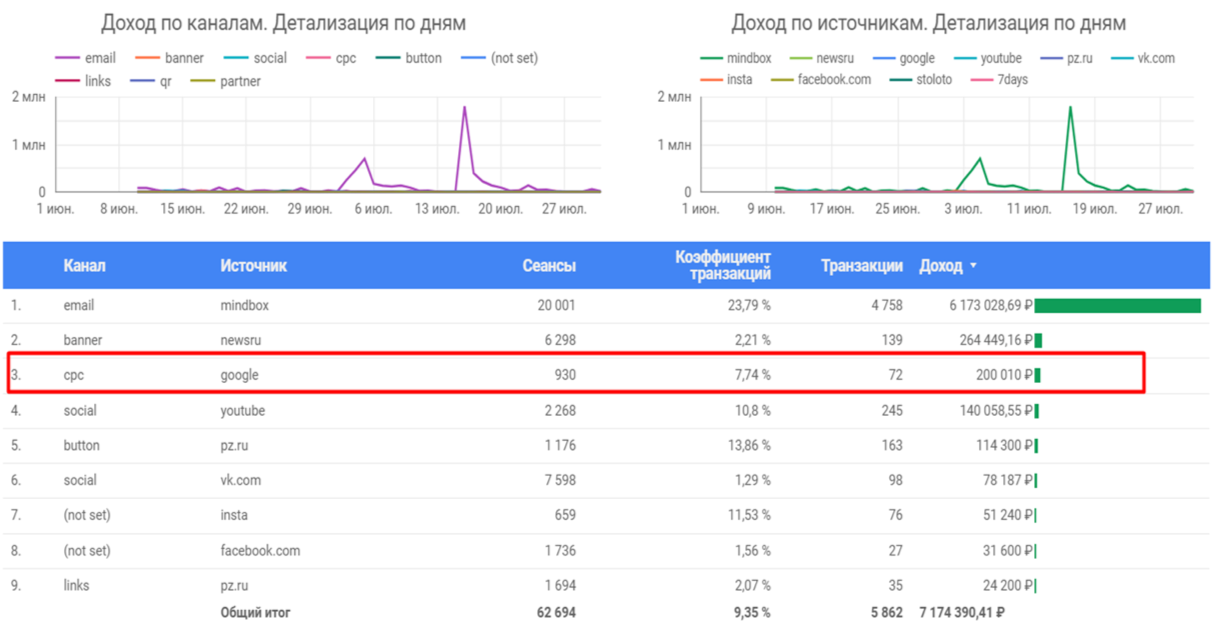Click the Доход по источникам chart title
Screen dimensions: 1214x633
(x=928, y=23)
